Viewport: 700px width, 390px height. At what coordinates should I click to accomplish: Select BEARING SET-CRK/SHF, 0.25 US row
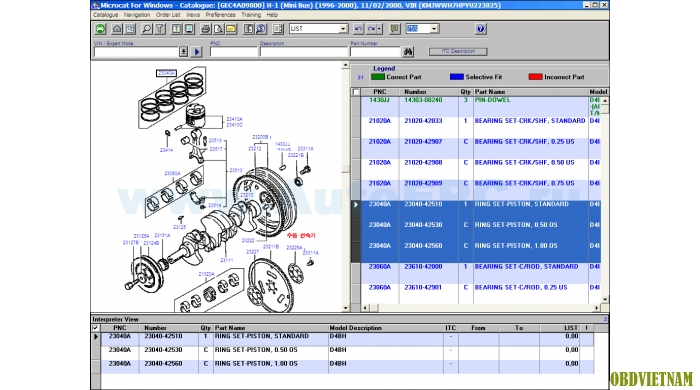point(480,149)
